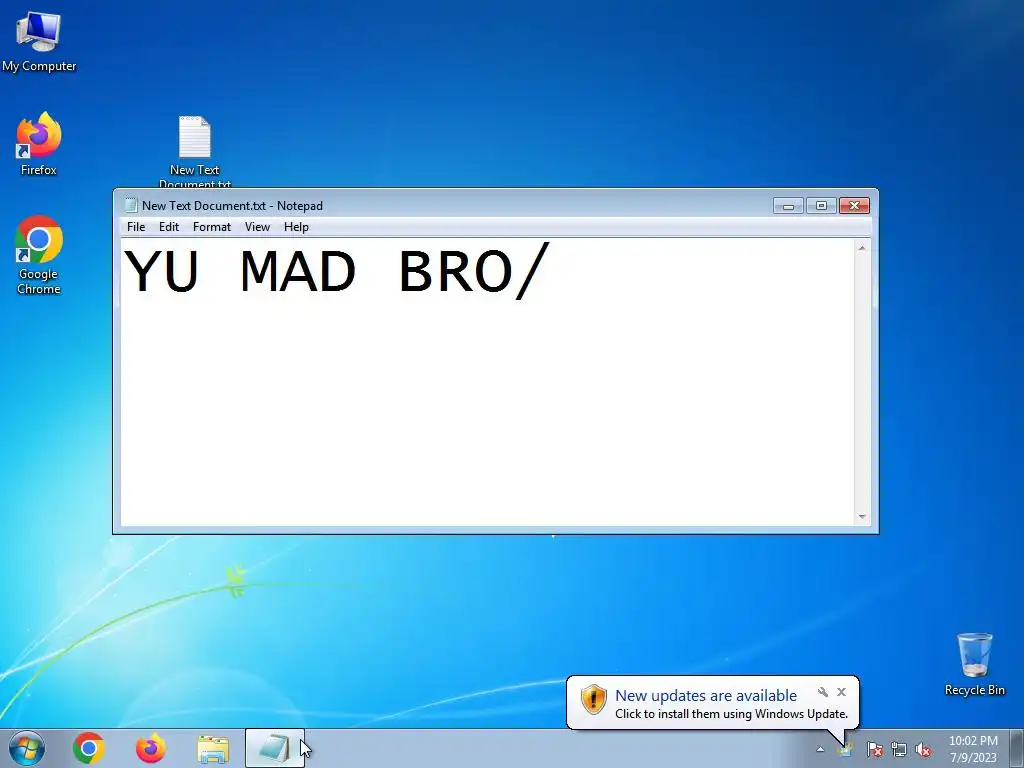Open the Format menu in Notepad
1024x768 pixels.
click(212, 227)
